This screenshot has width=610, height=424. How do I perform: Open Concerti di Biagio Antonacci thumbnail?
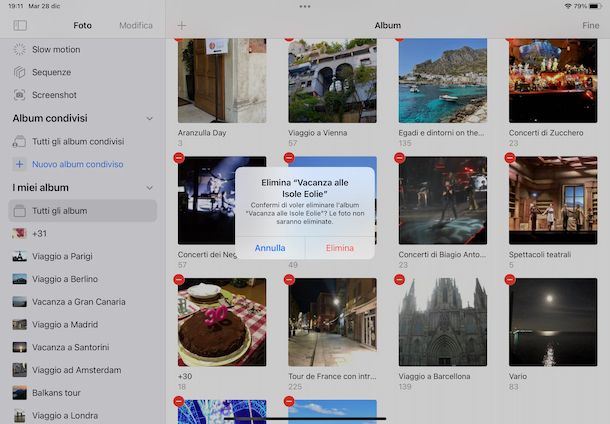point(443,200)
